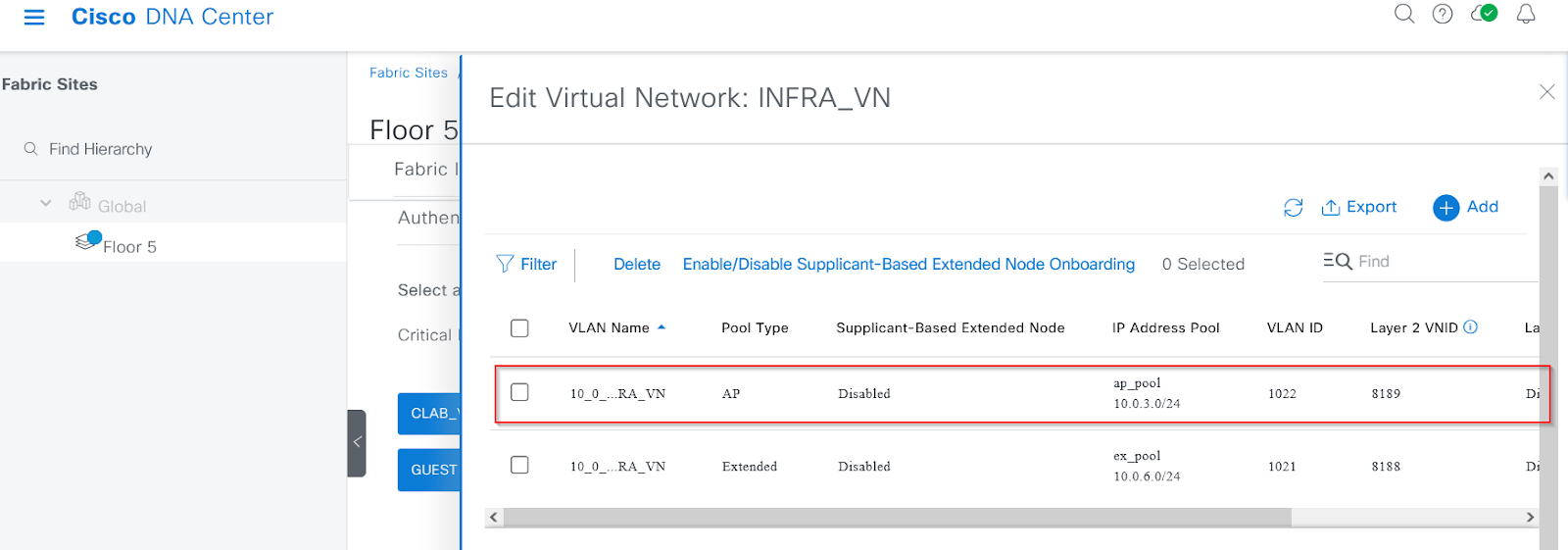Click the Floor 5 layers icon
Viewport: 1568px width, 550px height.
pos(87,240)
